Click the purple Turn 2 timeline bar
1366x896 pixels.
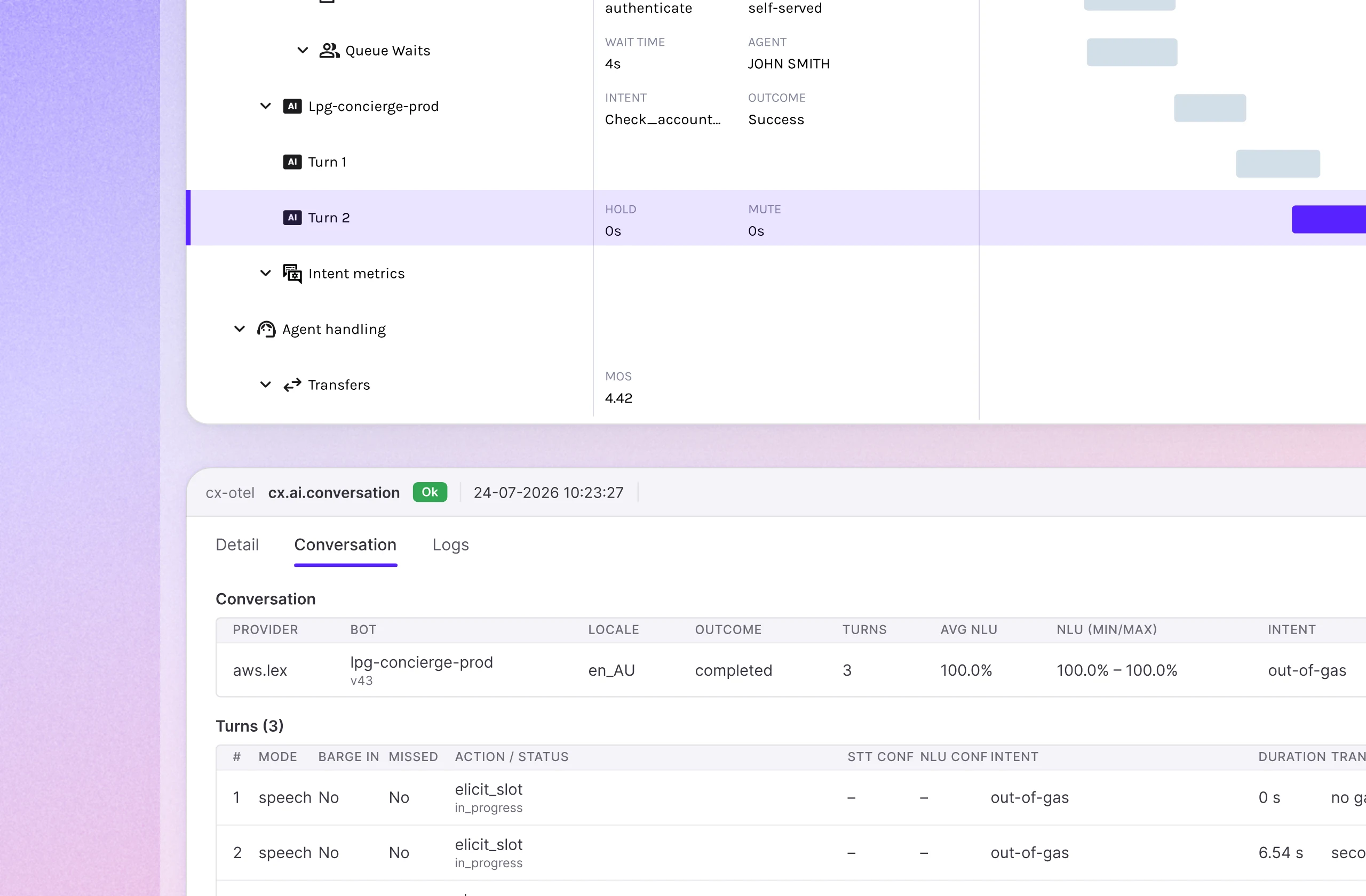point(1329,219)
